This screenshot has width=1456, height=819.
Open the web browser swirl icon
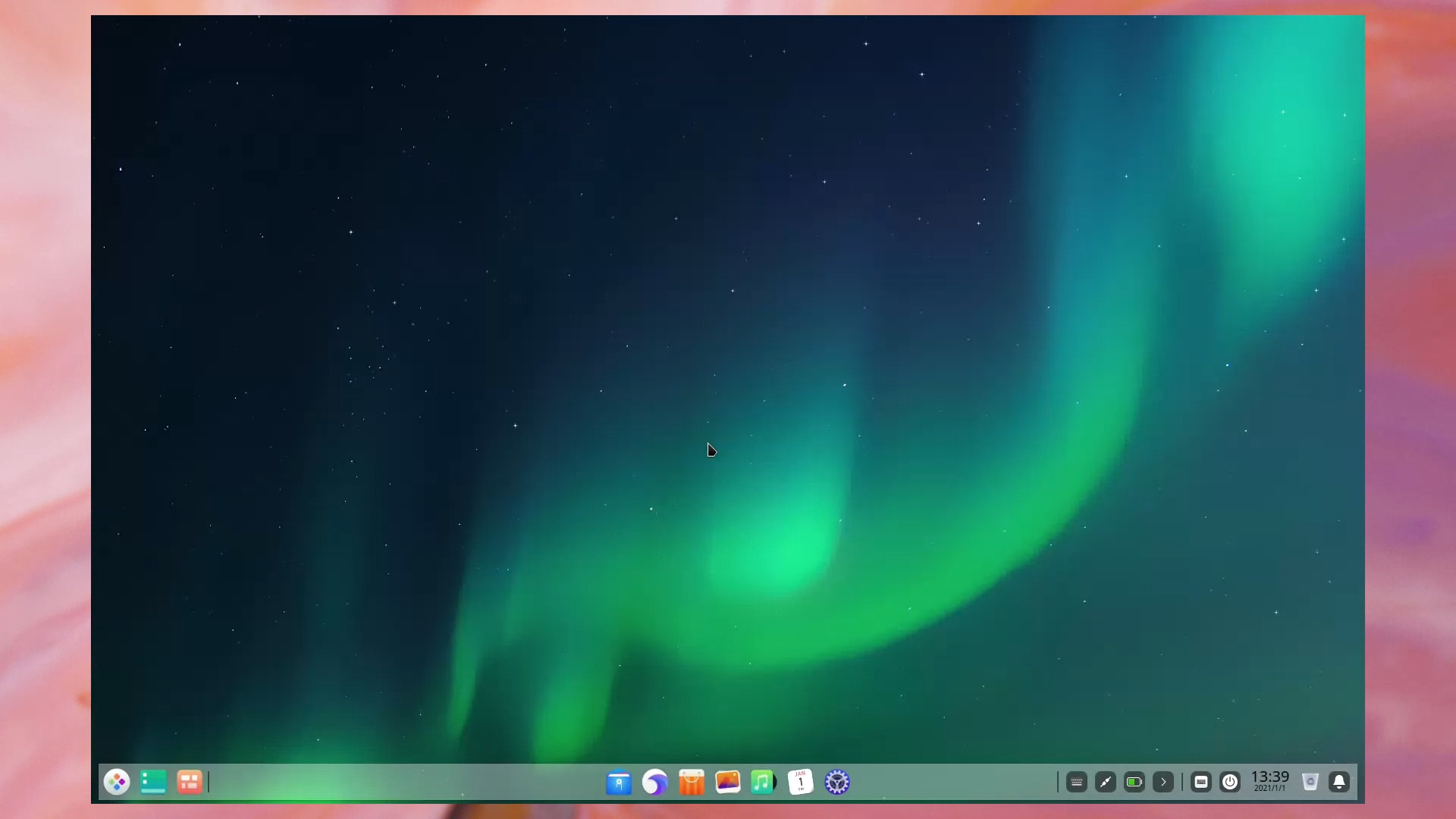pos(655,782)
